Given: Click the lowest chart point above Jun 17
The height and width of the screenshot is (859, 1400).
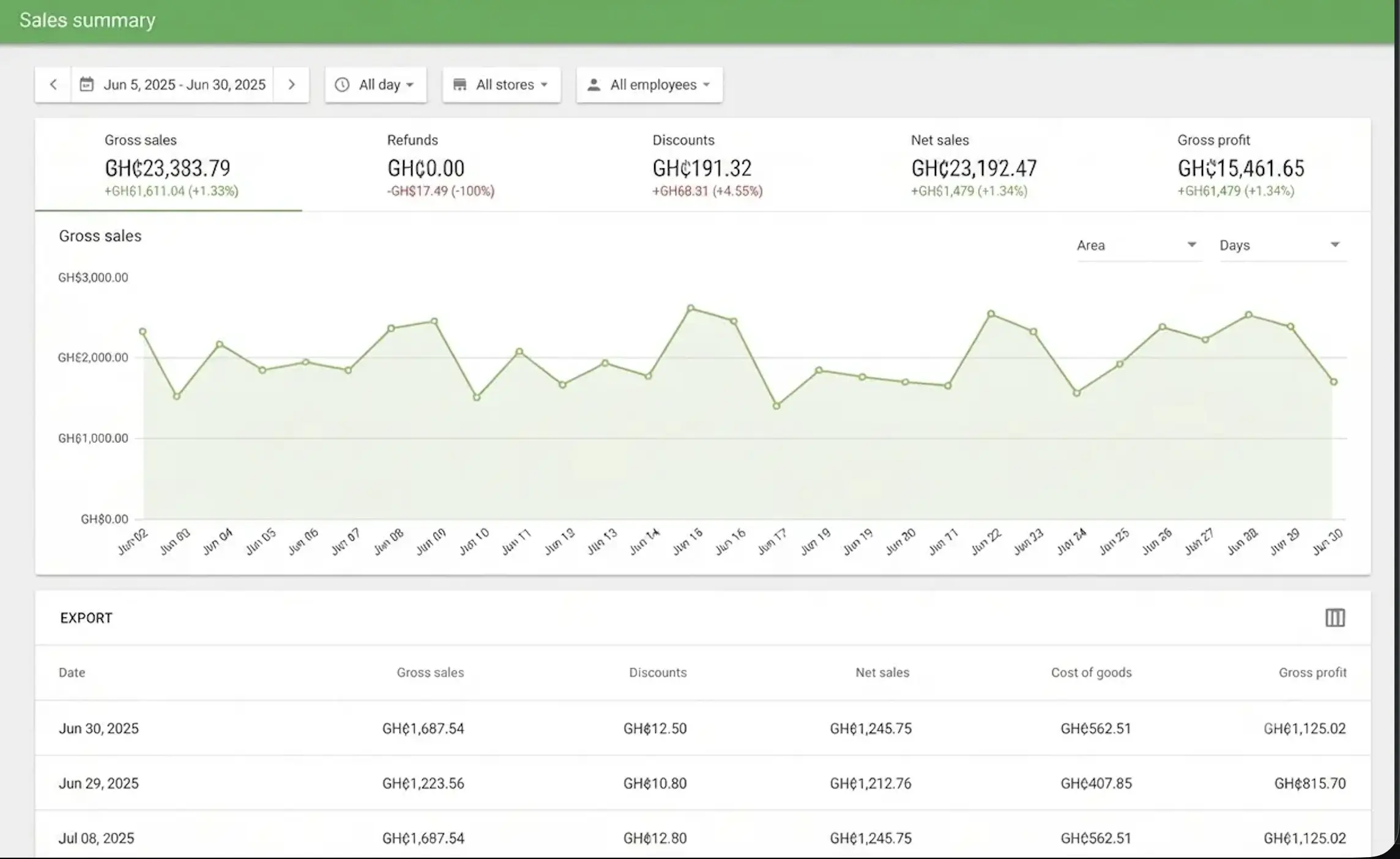Looking at the screenshot, I should (776, 406).
